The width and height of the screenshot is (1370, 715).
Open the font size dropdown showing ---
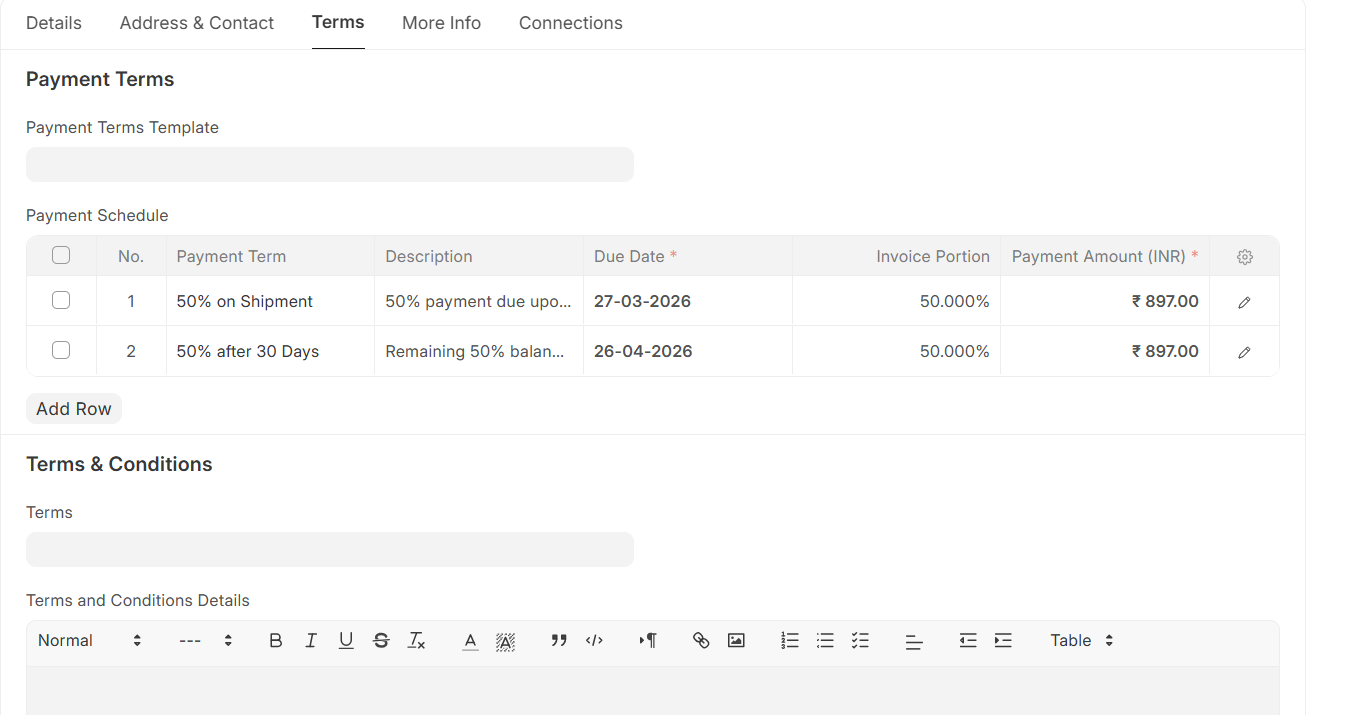[x=205, y=641]
